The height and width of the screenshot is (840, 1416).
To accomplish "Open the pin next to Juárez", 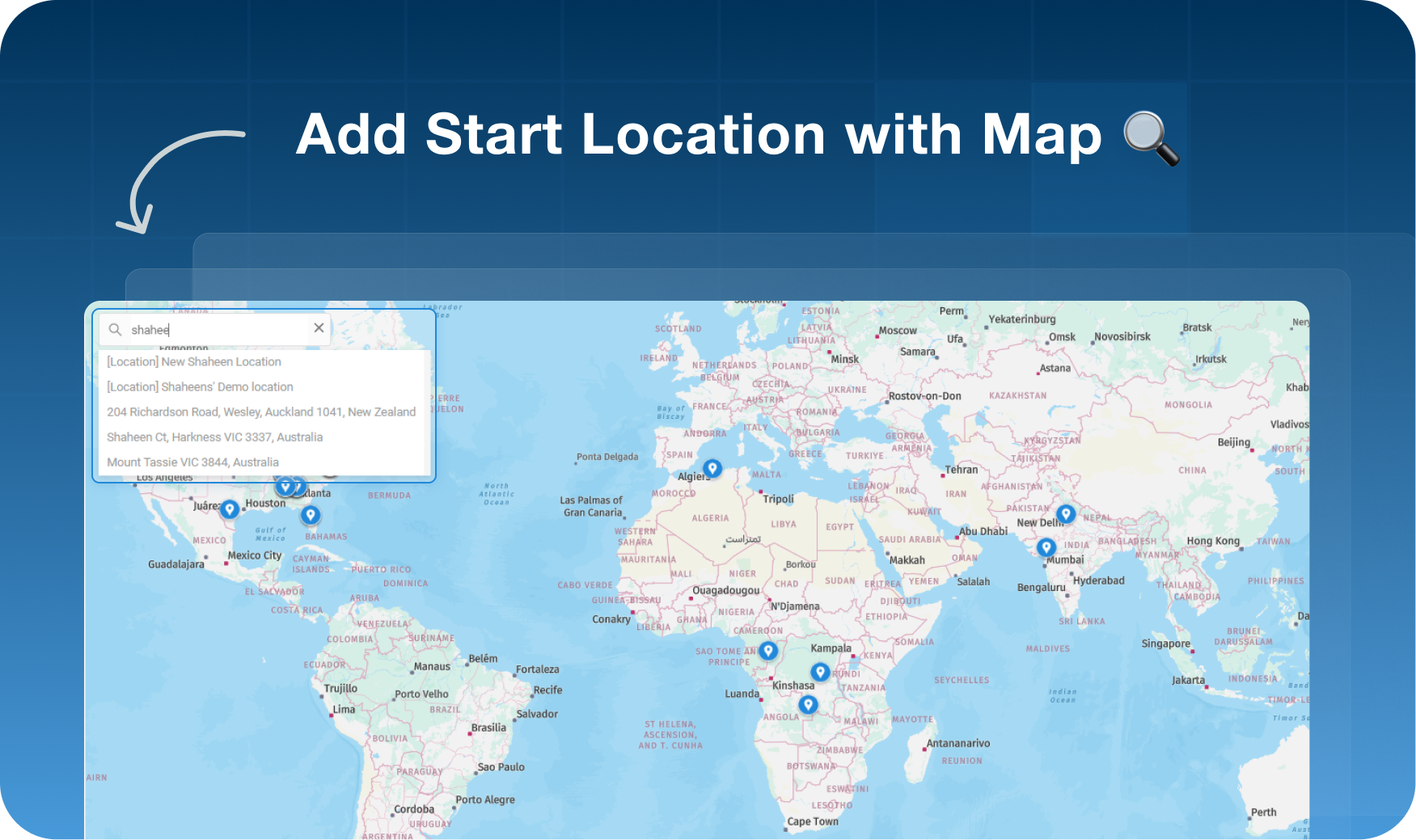I will point(230,509).
